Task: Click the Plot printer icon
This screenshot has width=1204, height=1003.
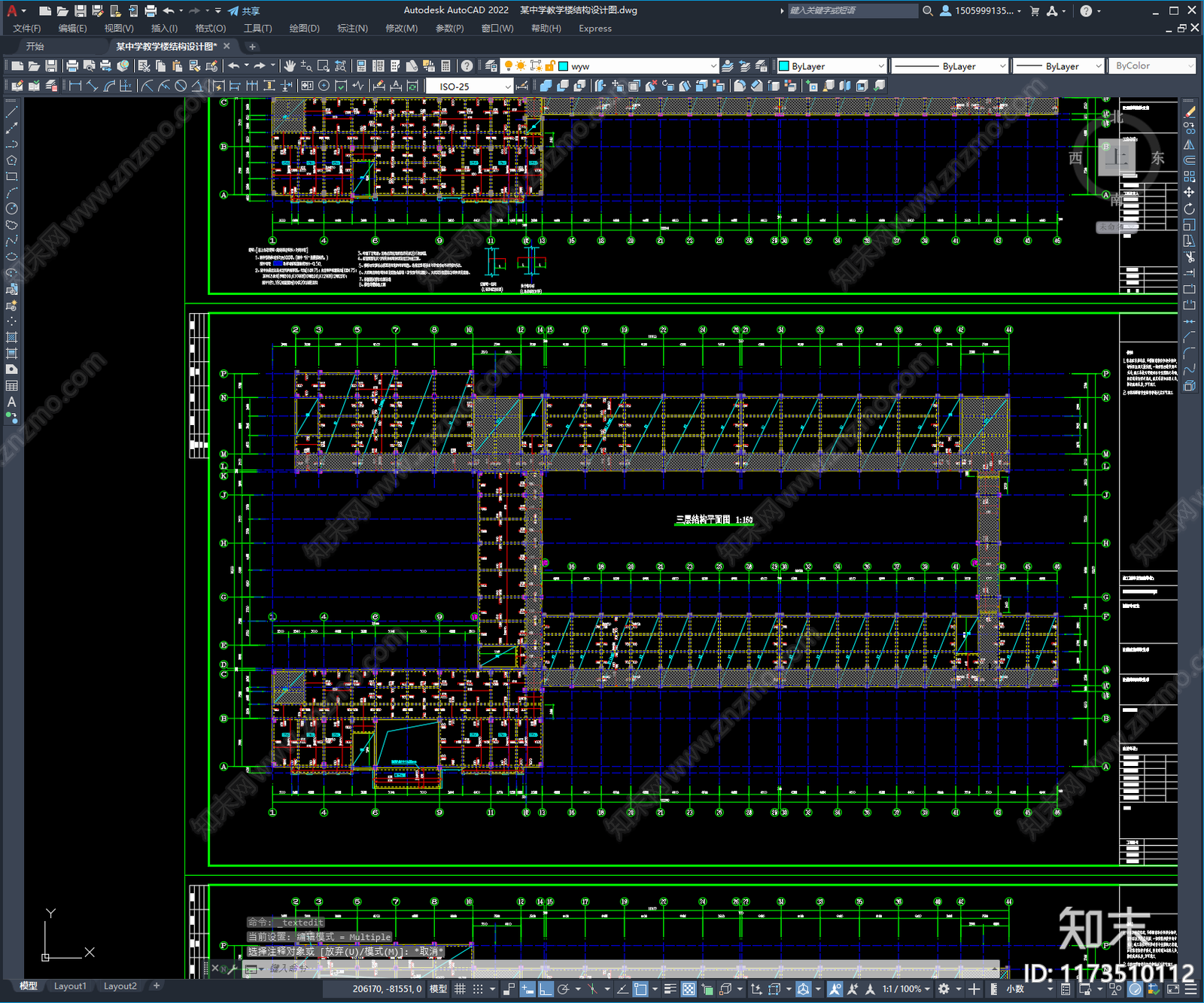Action: 72,66
